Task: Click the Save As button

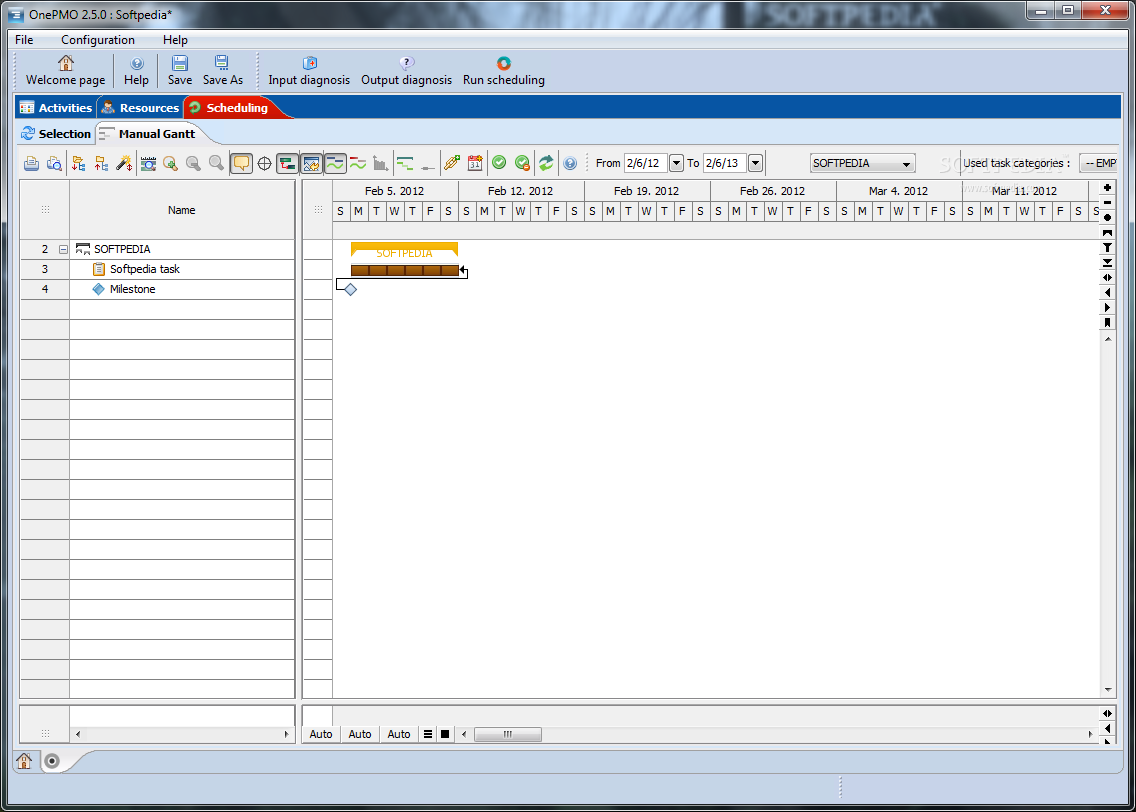Action: 222,71
